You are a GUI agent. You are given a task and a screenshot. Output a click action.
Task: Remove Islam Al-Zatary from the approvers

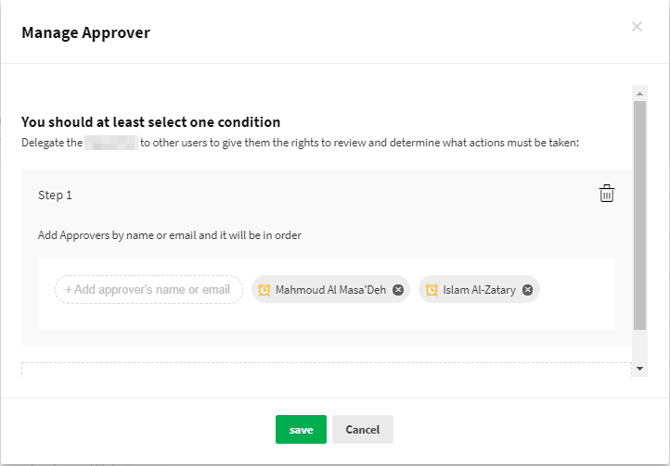point(528,290)
